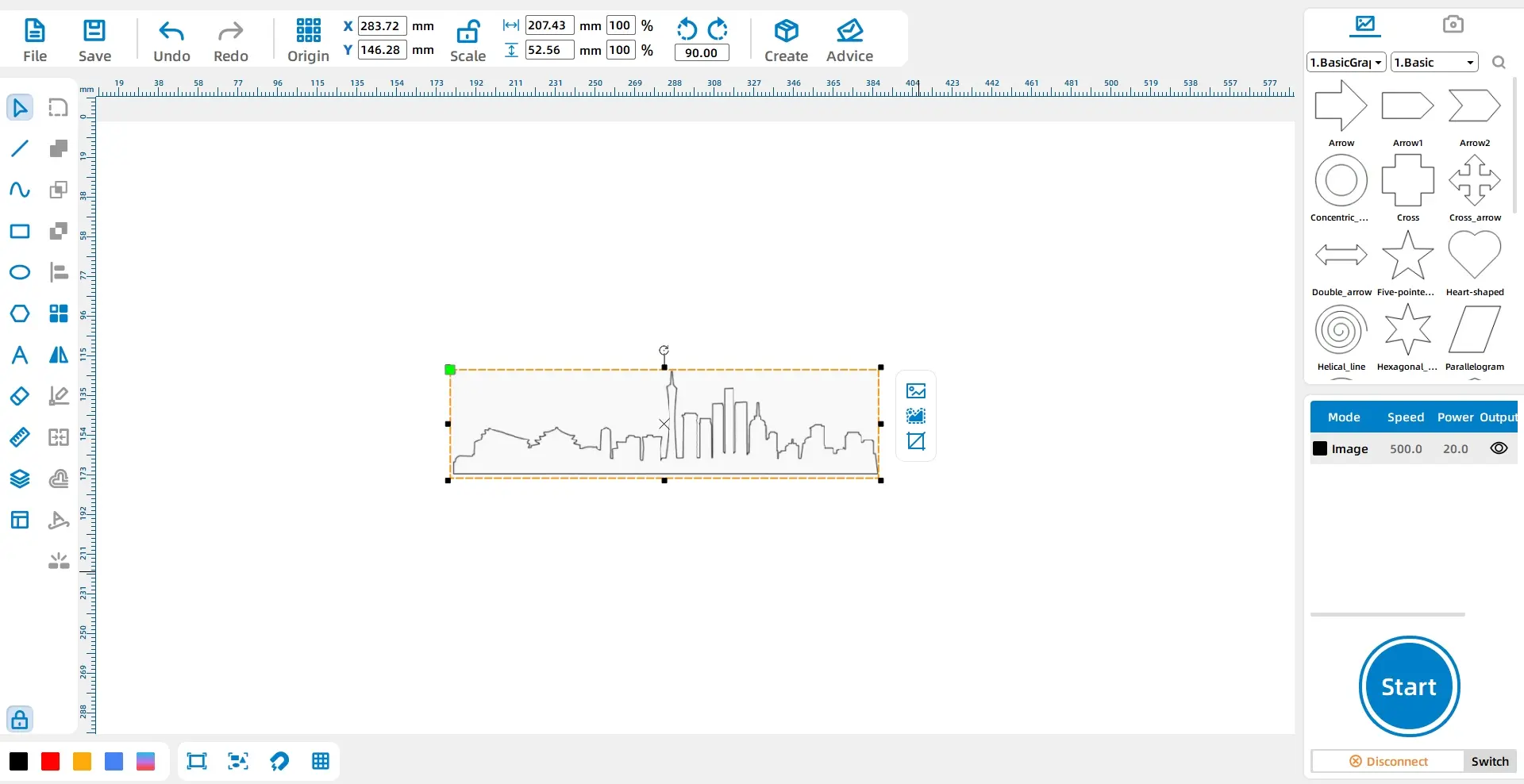
Task: Toggle visibility of the Image layer
Action: [1499, 448]
